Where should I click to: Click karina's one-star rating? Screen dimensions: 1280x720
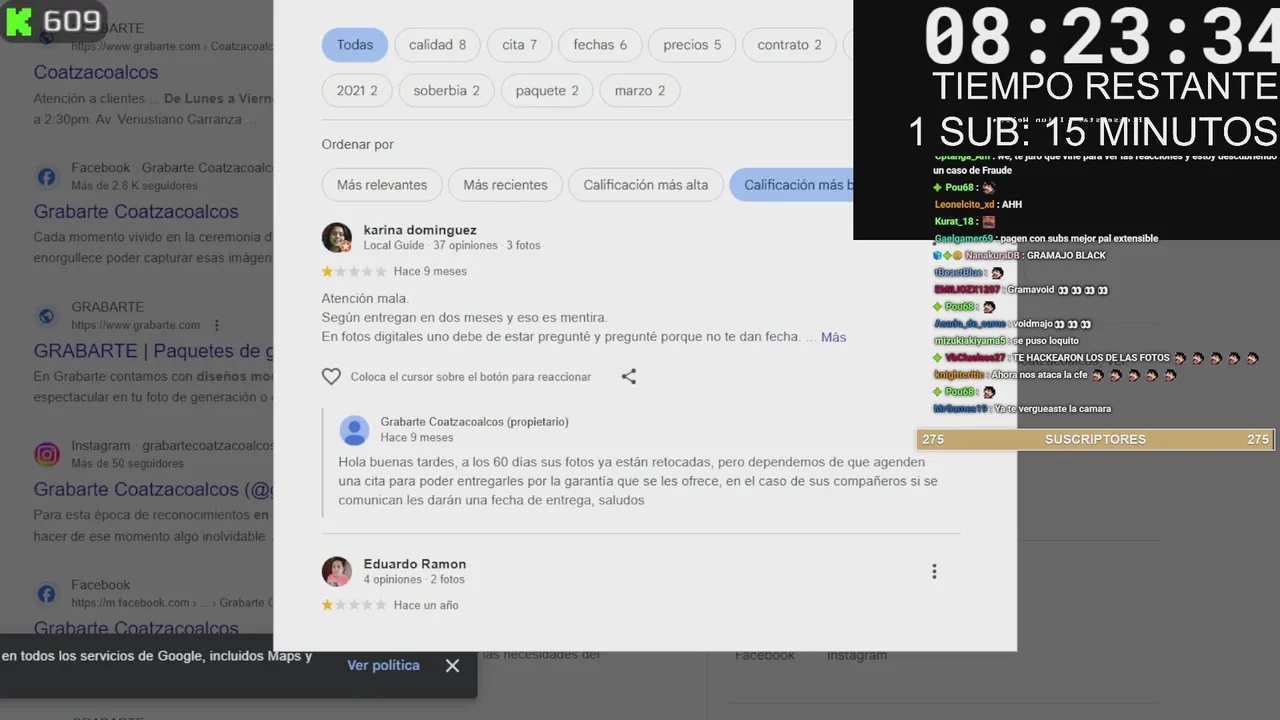353,271
